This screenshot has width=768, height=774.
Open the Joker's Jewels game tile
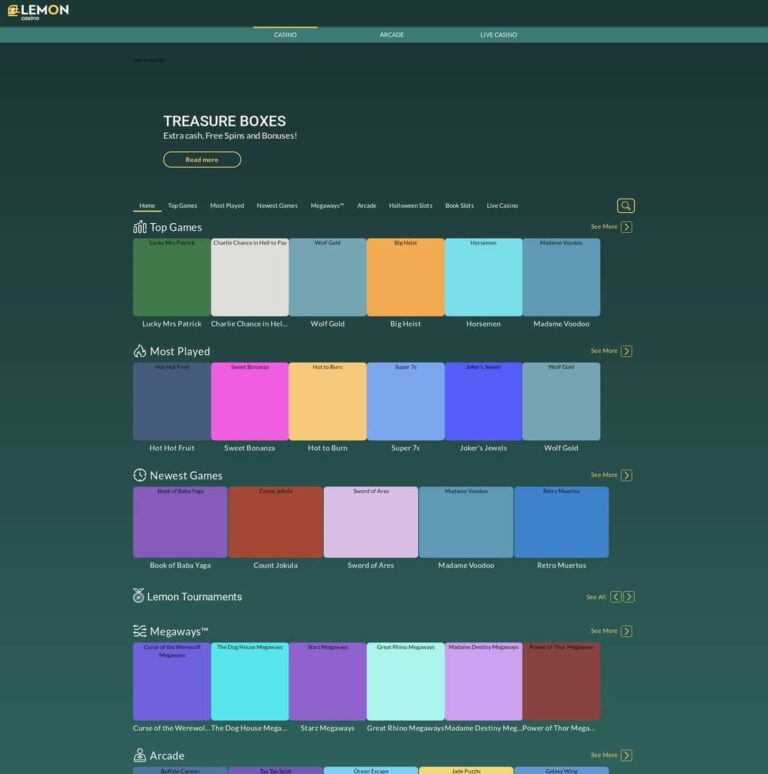pos(484,401)
